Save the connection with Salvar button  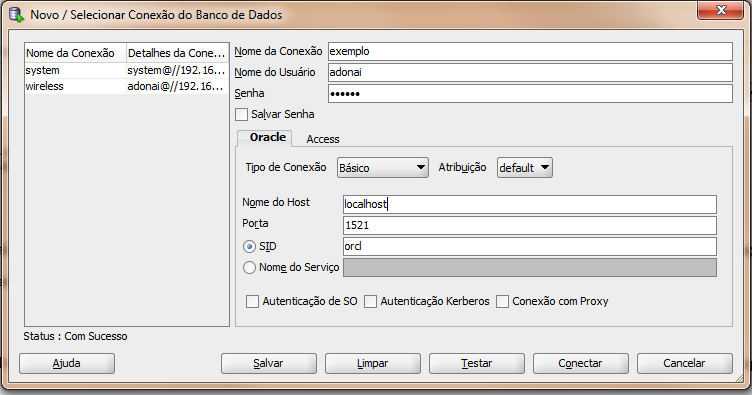pyautogui.click(x=269, y=363)
